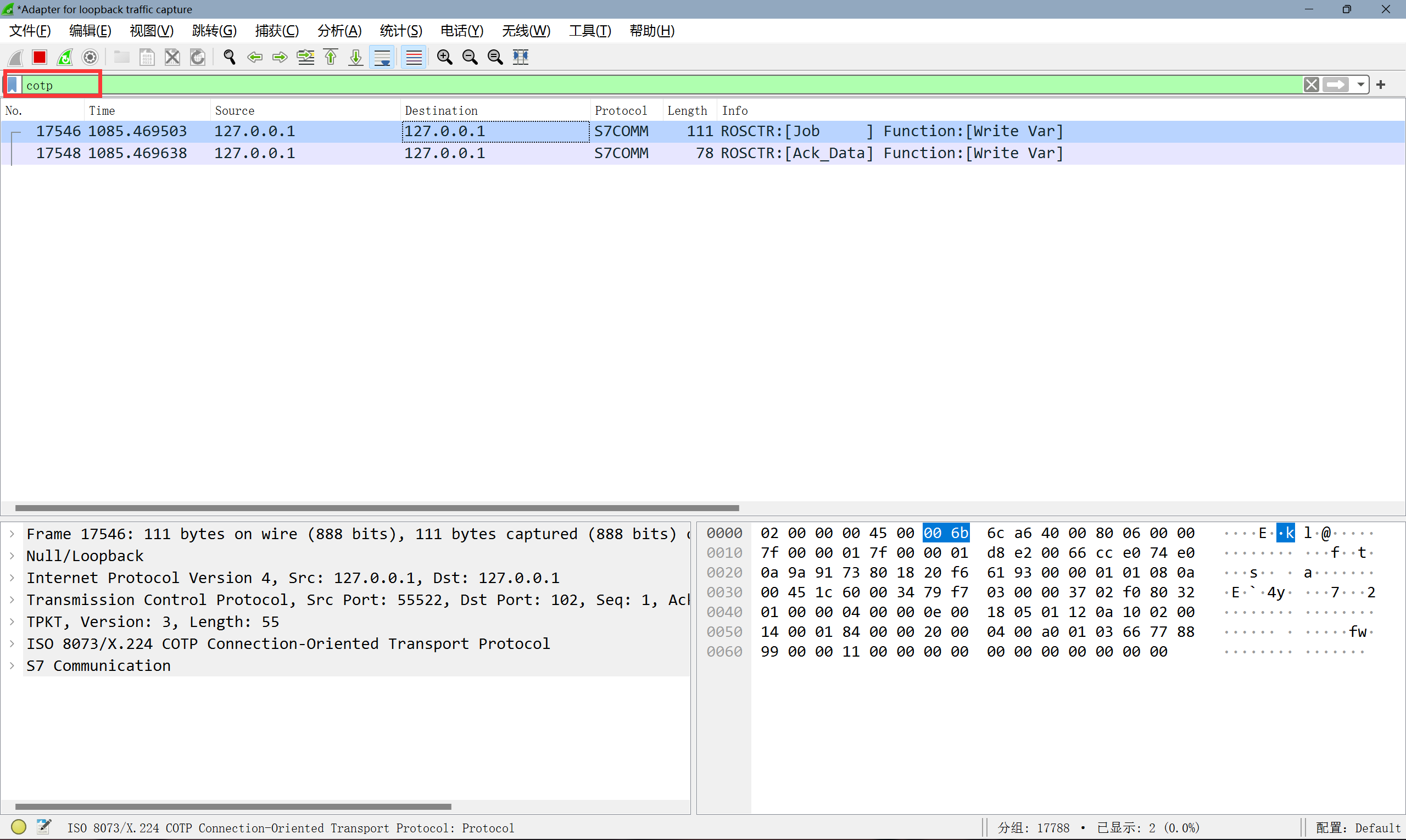
Task: Click the reload capture file icon
Action: (198, 57)
